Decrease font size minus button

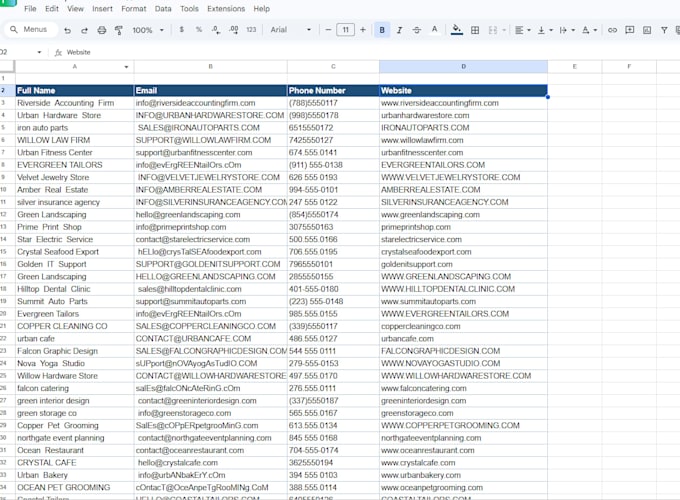(328, 29)
